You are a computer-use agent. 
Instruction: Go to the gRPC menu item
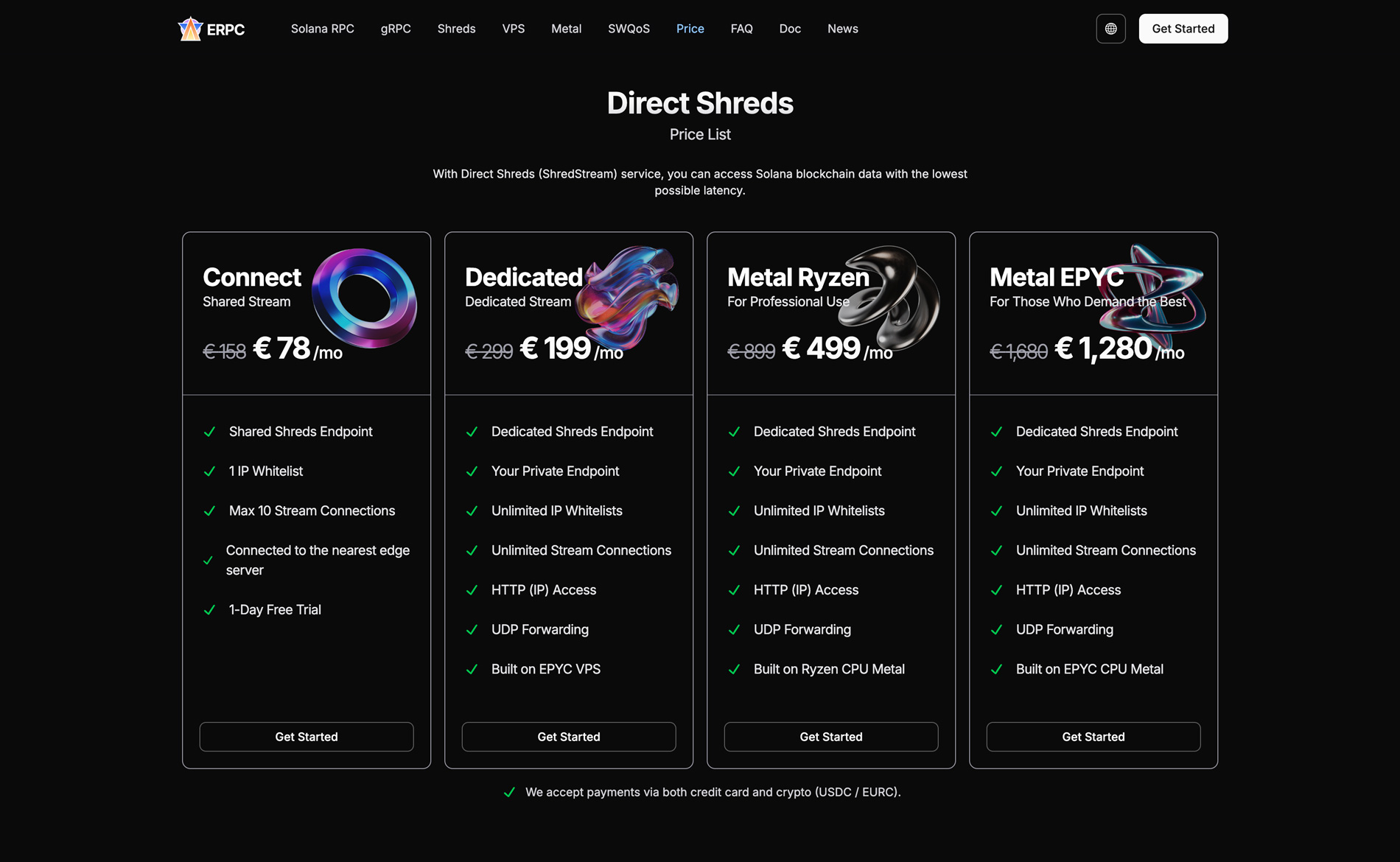(396, 29)
